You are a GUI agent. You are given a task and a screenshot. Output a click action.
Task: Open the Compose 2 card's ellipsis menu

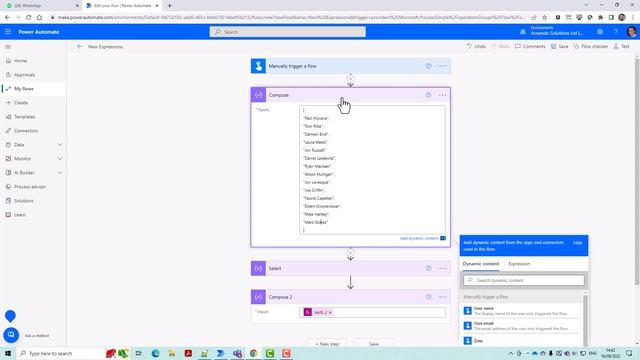pyautogui.click(x=442, y=297)
